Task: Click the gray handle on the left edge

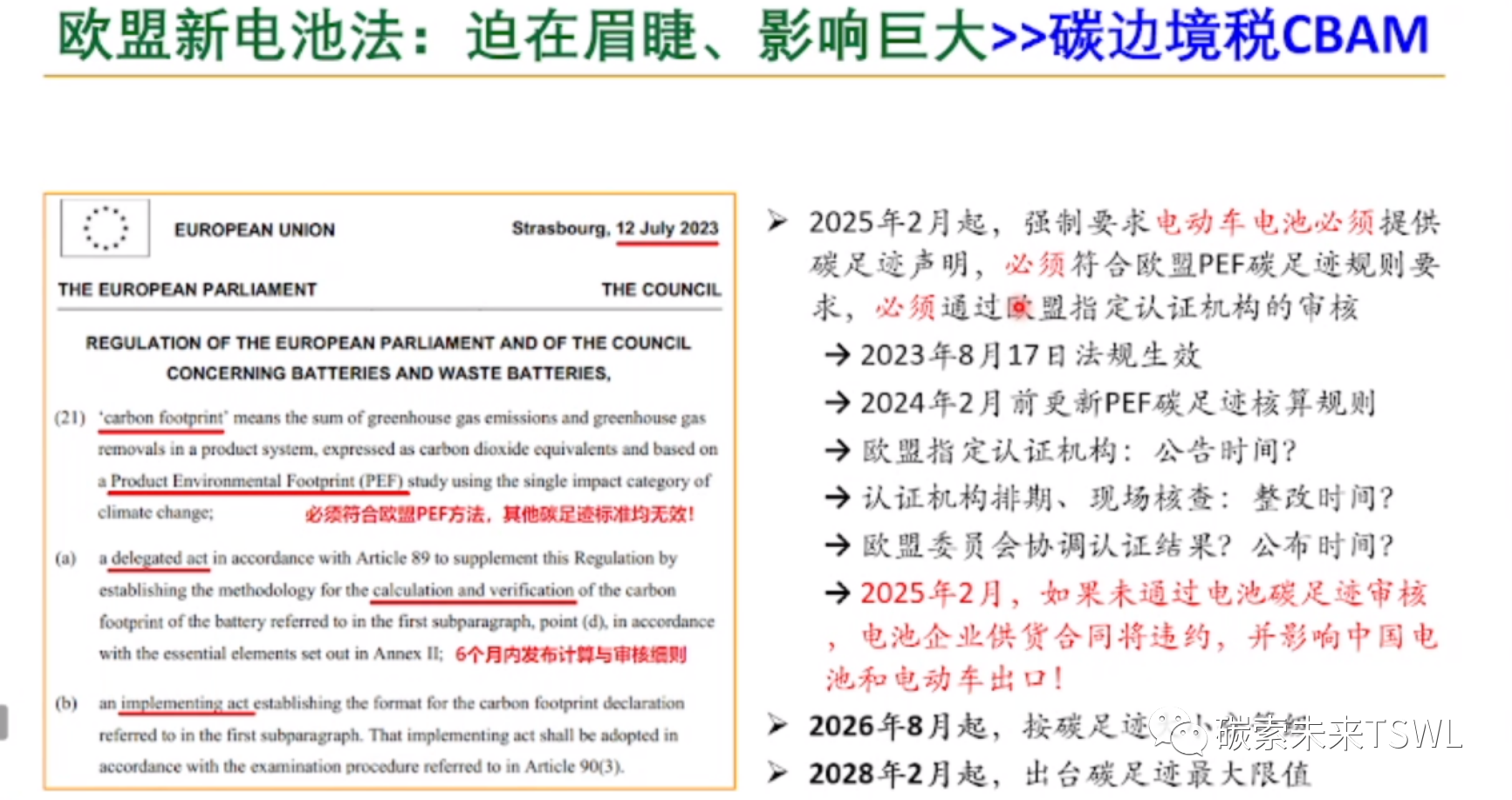Action: point(3,722)
